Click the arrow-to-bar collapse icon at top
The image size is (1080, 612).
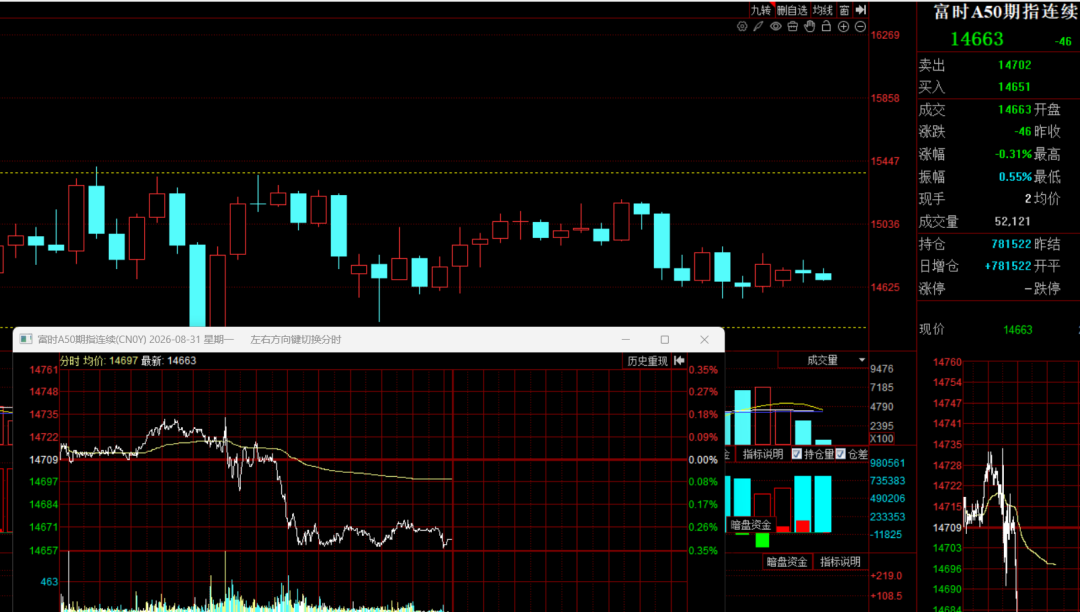click(x=861, y=10)
